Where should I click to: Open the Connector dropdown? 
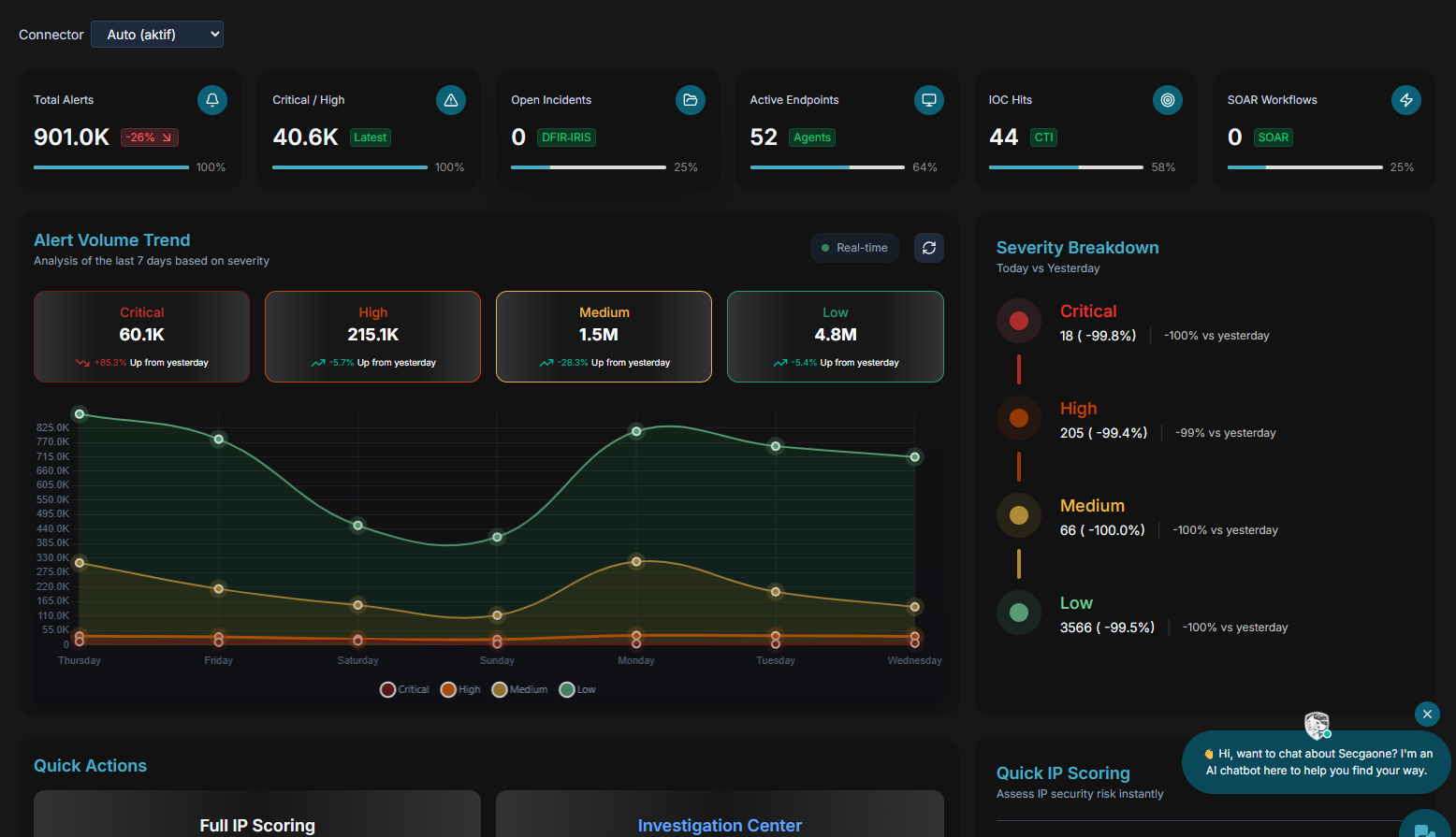click(x=157, y=35)
